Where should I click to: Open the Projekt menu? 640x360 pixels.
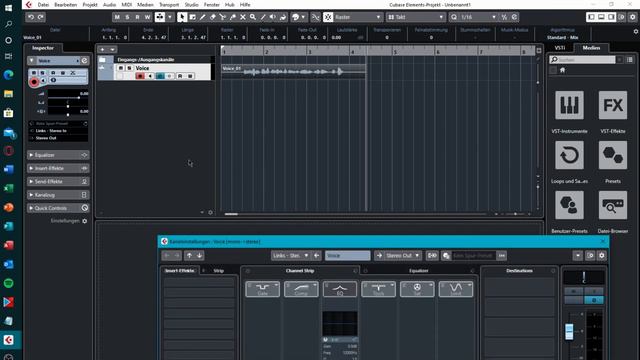tap(90, 5)
